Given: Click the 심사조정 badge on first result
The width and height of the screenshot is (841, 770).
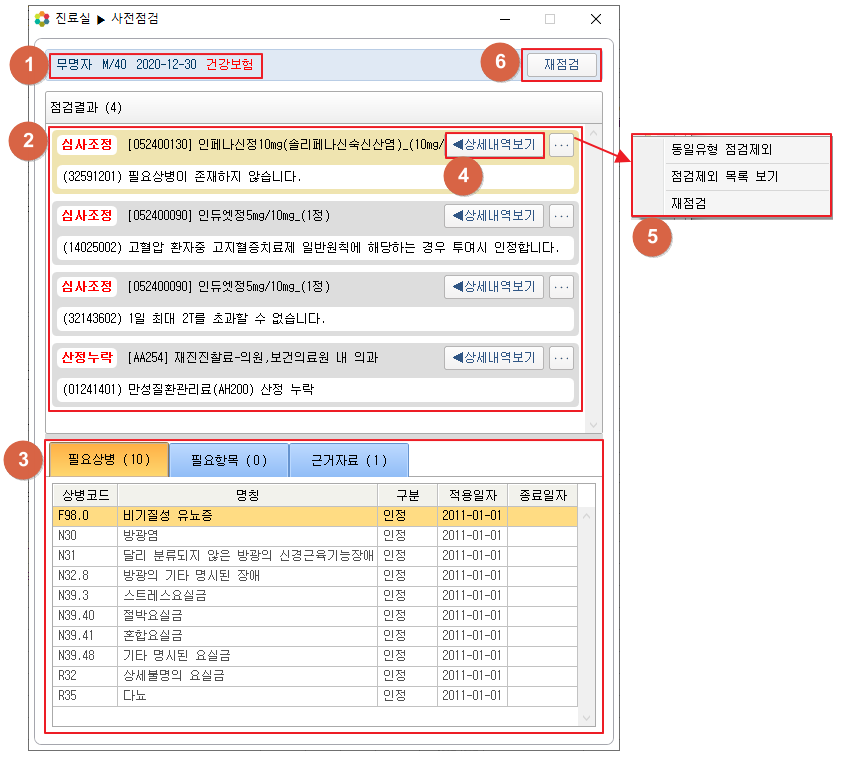Looking at the screenshot, I should pos(87,145).
